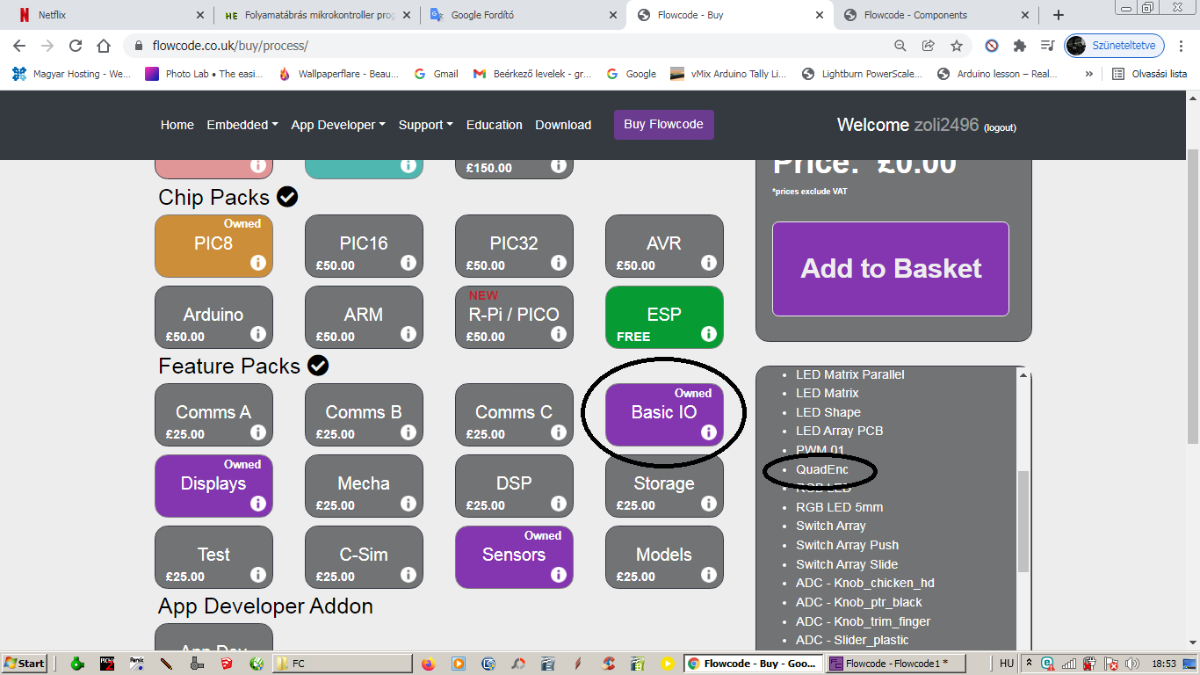View the R-Pi / PICO info icon
Viewport: 1200px width, 675px height.
(558, 334)
